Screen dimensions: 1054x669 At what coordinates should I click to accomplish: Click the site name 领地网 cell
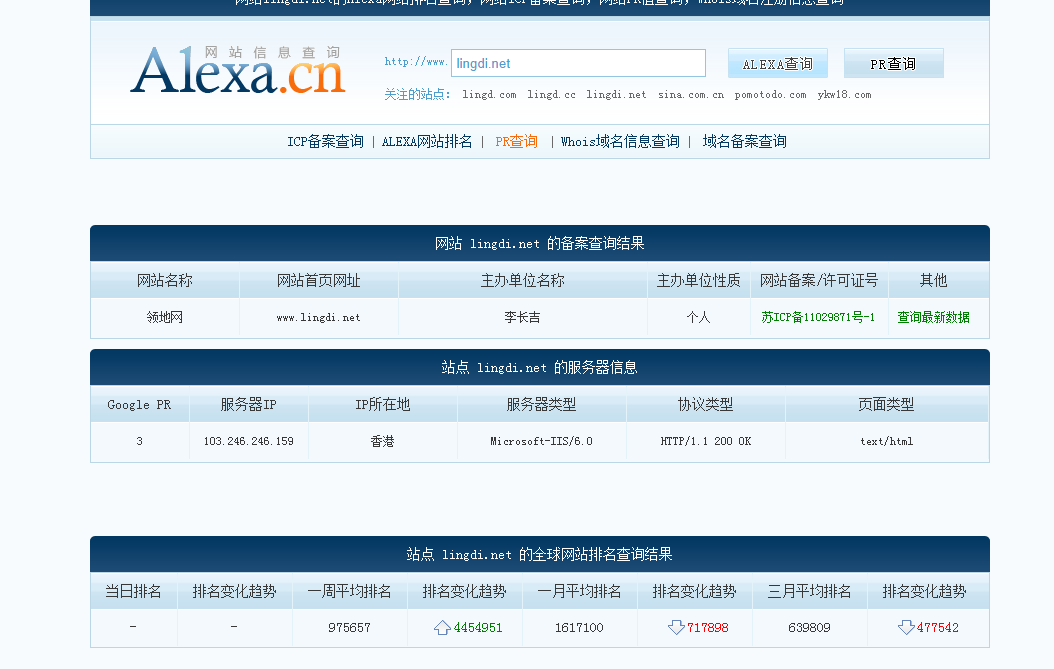[165, 317]
